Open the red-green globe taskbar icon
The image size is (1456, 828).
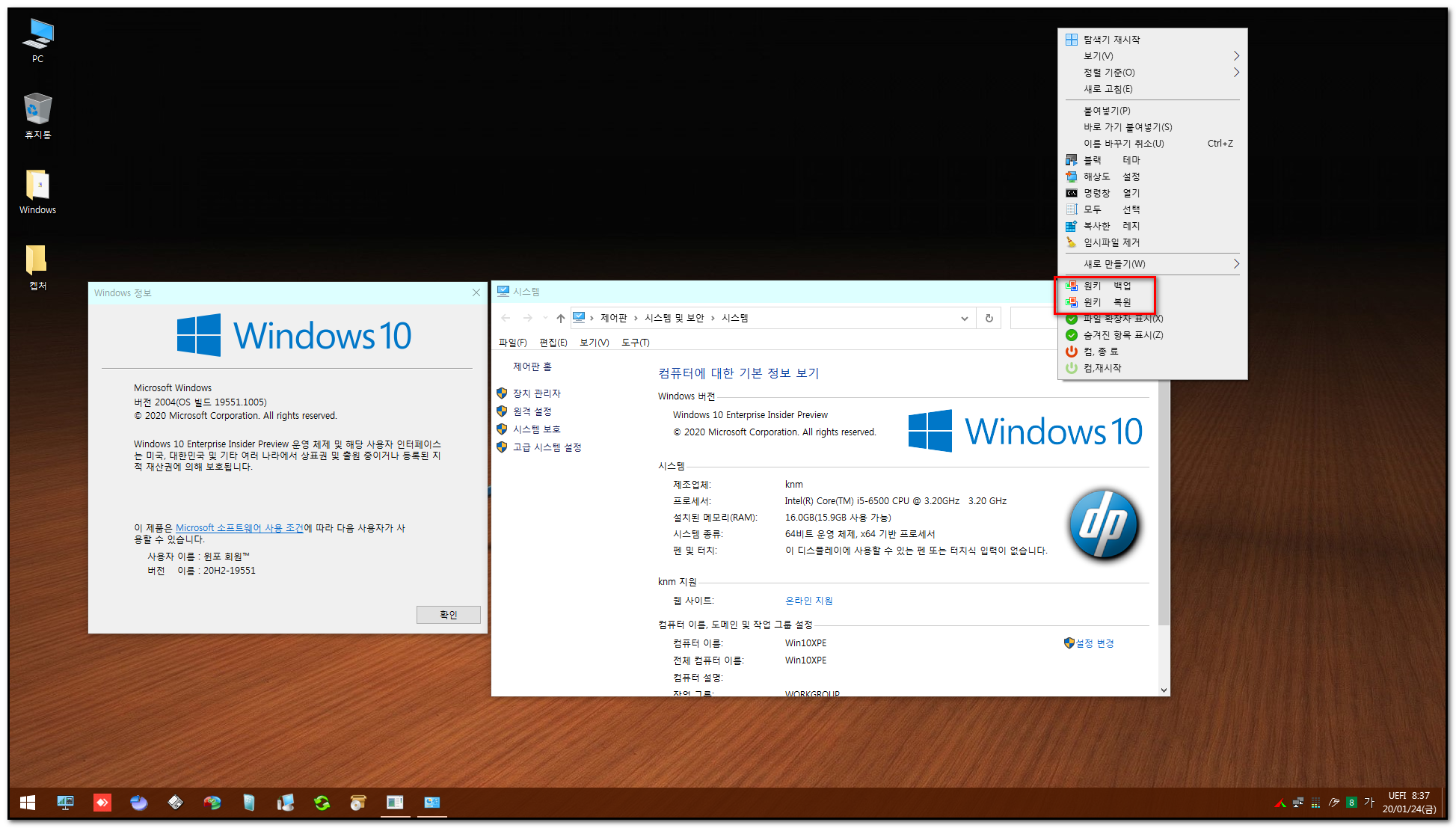(x=212, y=803)
